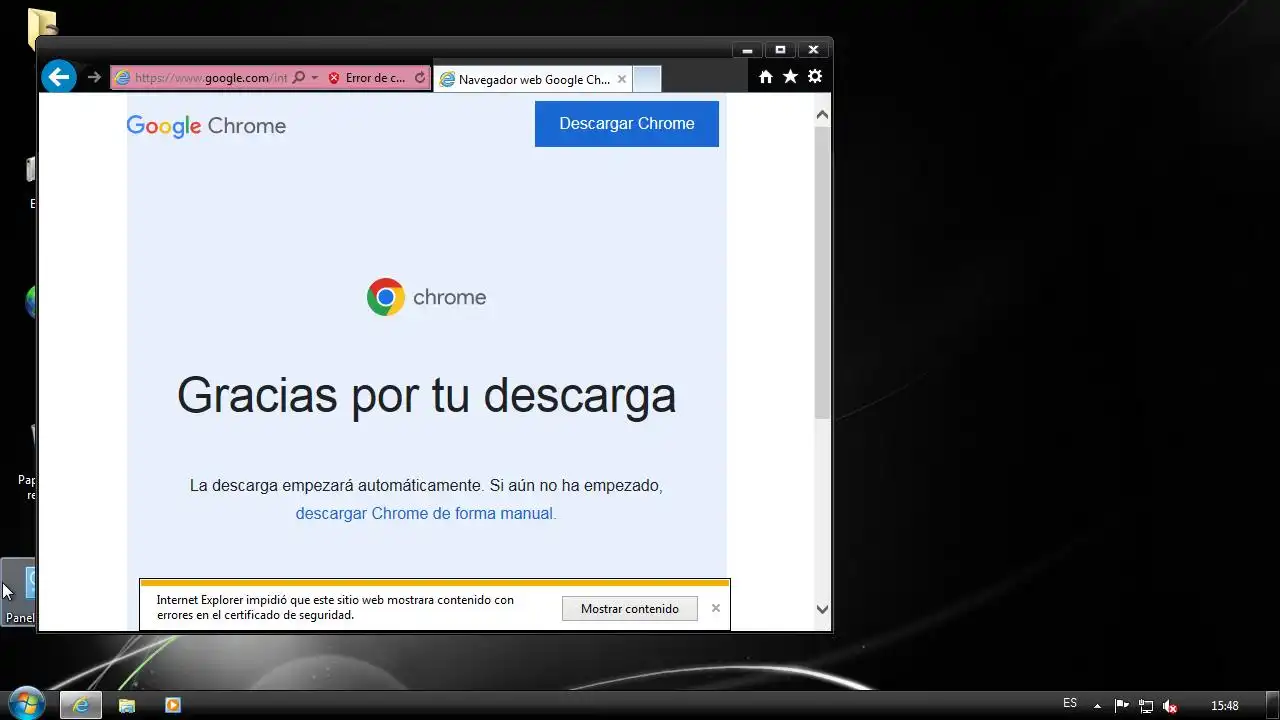This screenshot has height=720, width=1280.
Task: Click the muted volume tray icon
Action: point(1170,706)
